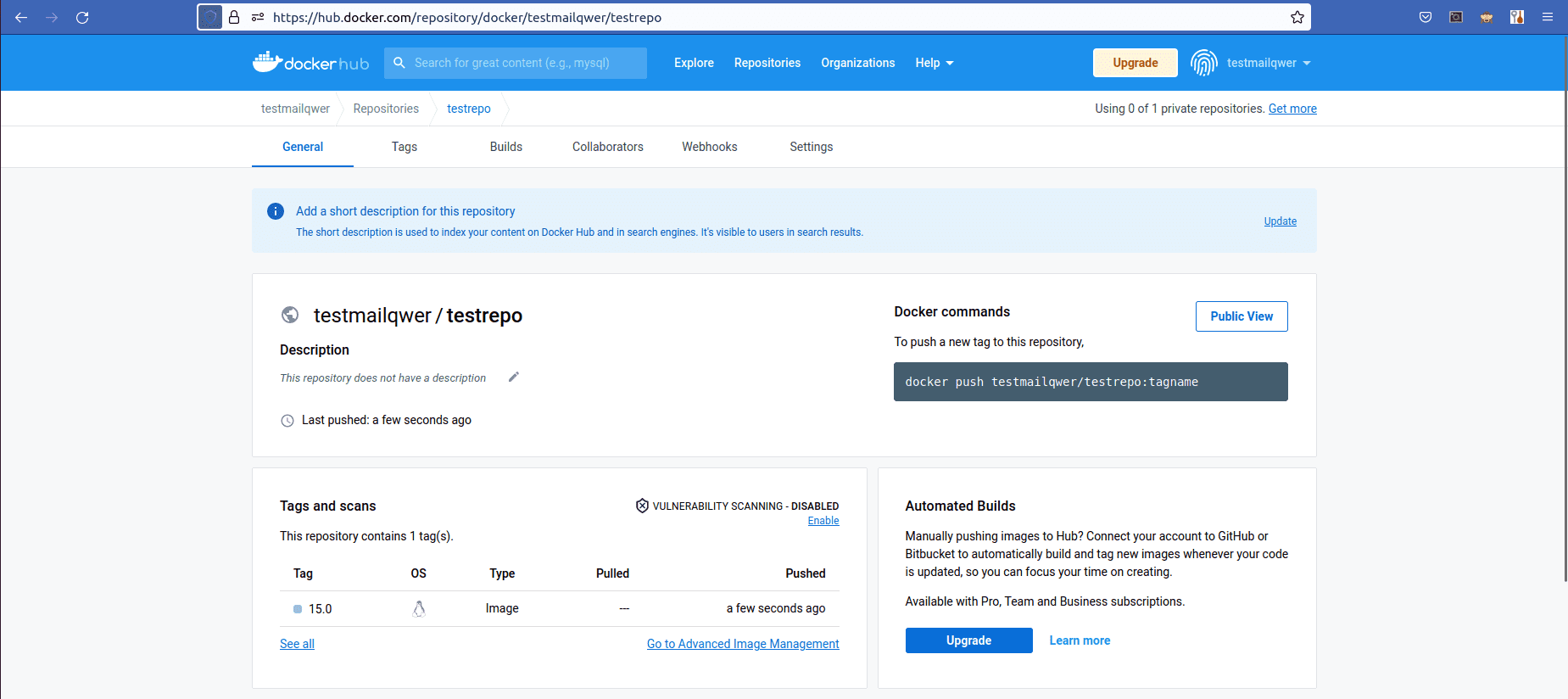Open the Settings tab

tap(812, 147)
